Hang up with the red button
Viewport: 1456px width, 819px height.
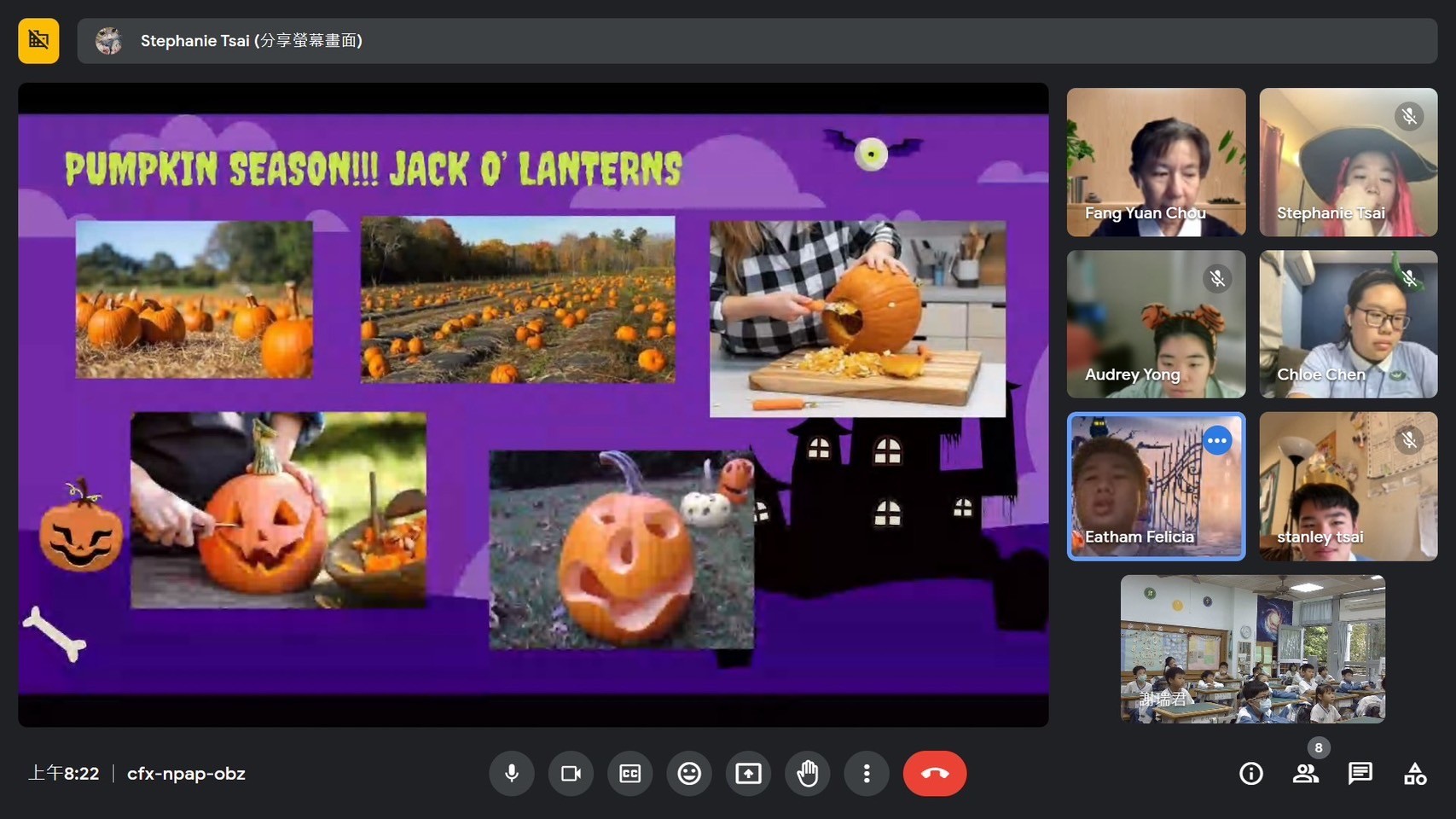click(x=934, y=773)
